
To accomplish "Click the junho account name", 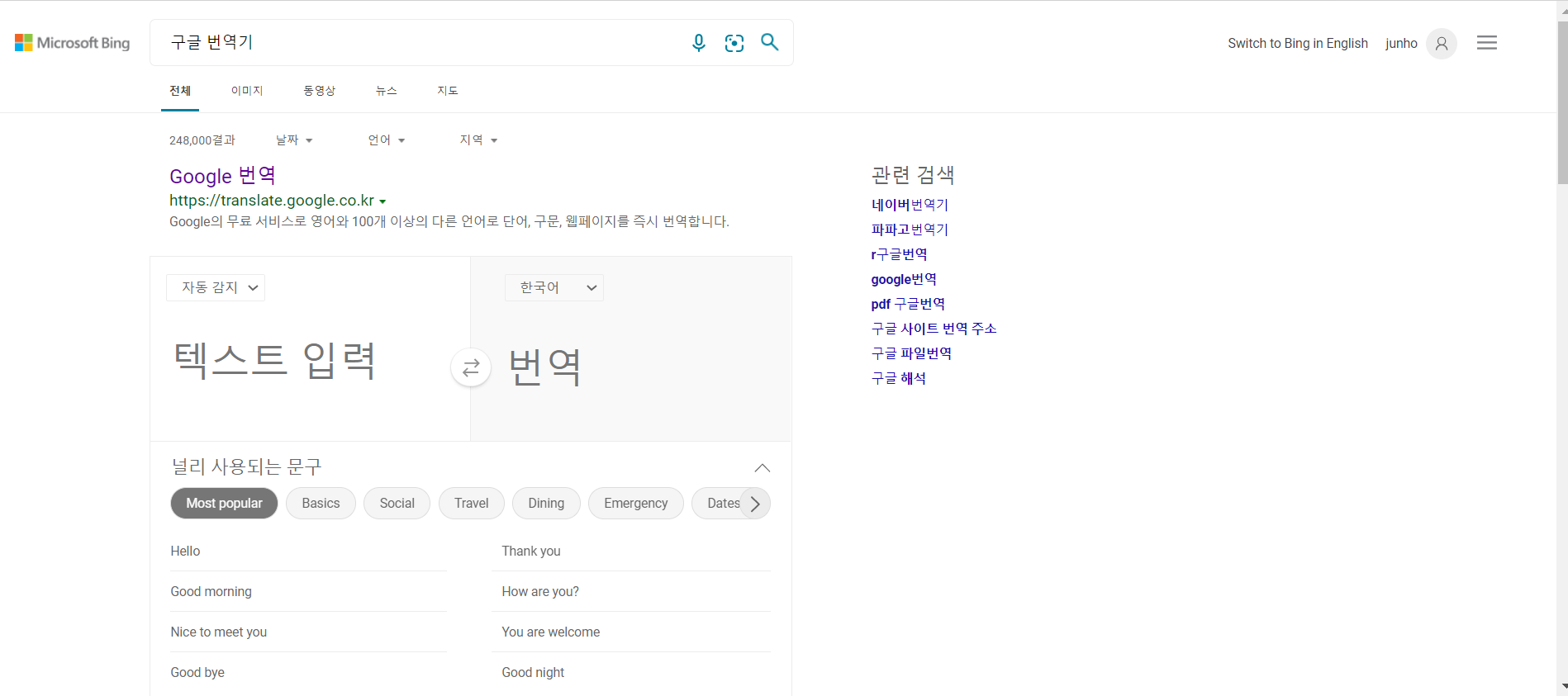I will [x=1401, y=43].
